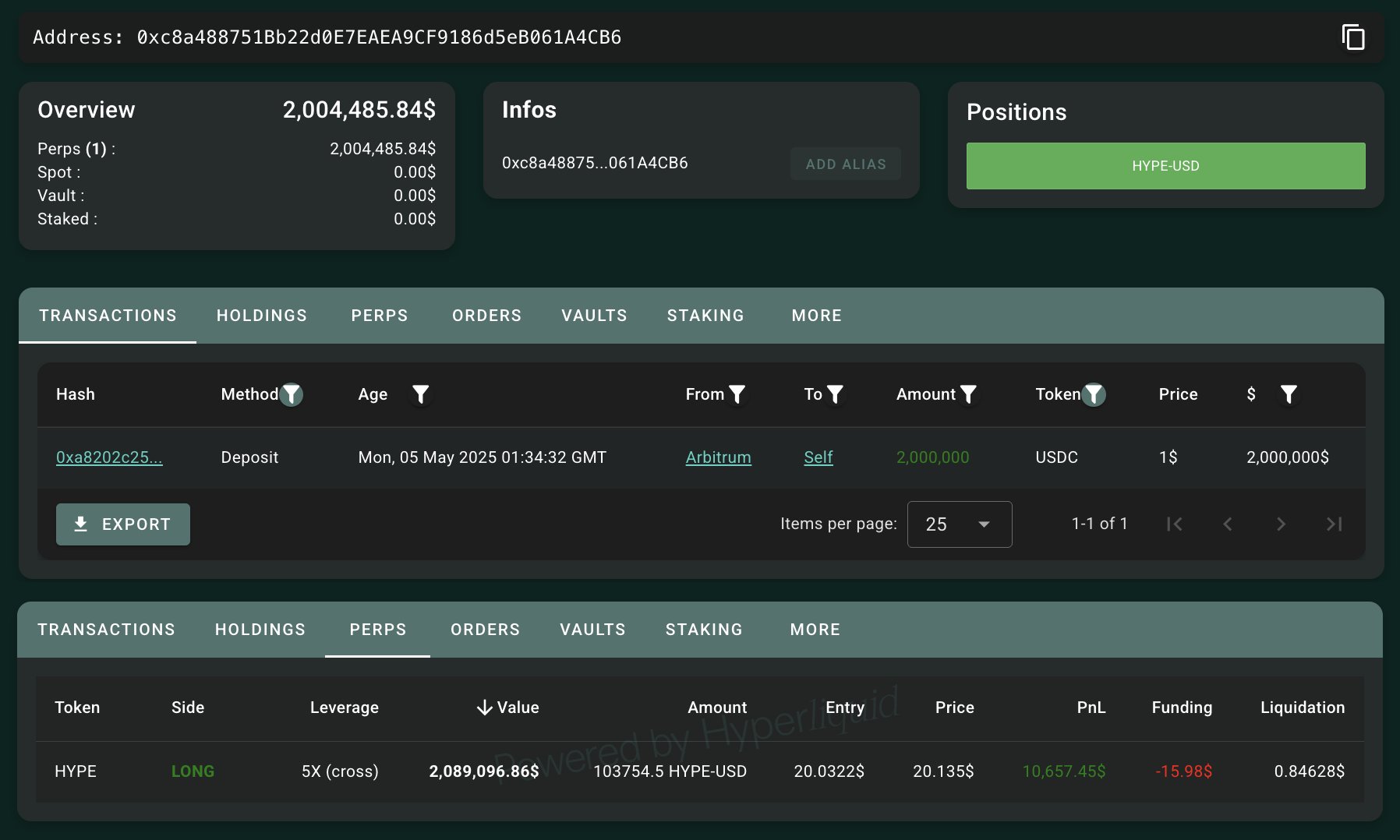The image size is (1400, 840).
Task: Open the Orders tab in the lower panel
Action: point(485,630)
